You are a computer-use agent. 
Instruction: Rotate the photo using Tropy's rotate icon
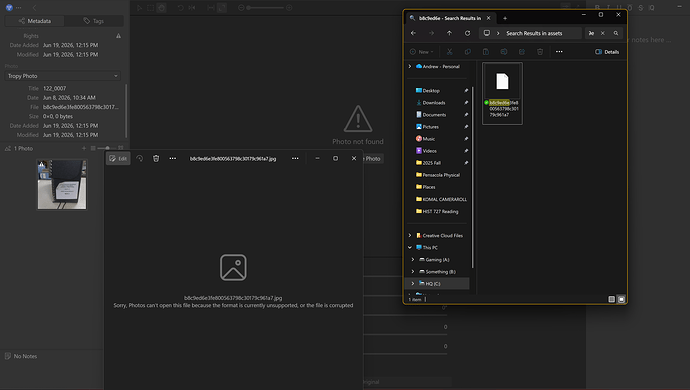click(x=180, y=7)
